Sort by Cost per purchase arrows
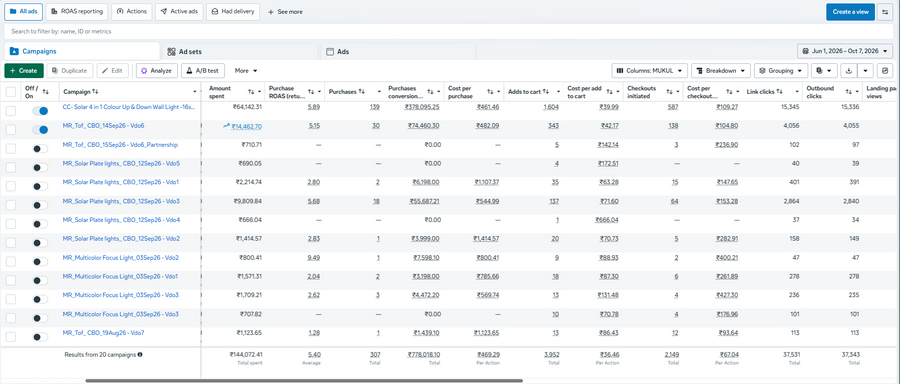This screenshot has width=900, height=384. point(490,91)
